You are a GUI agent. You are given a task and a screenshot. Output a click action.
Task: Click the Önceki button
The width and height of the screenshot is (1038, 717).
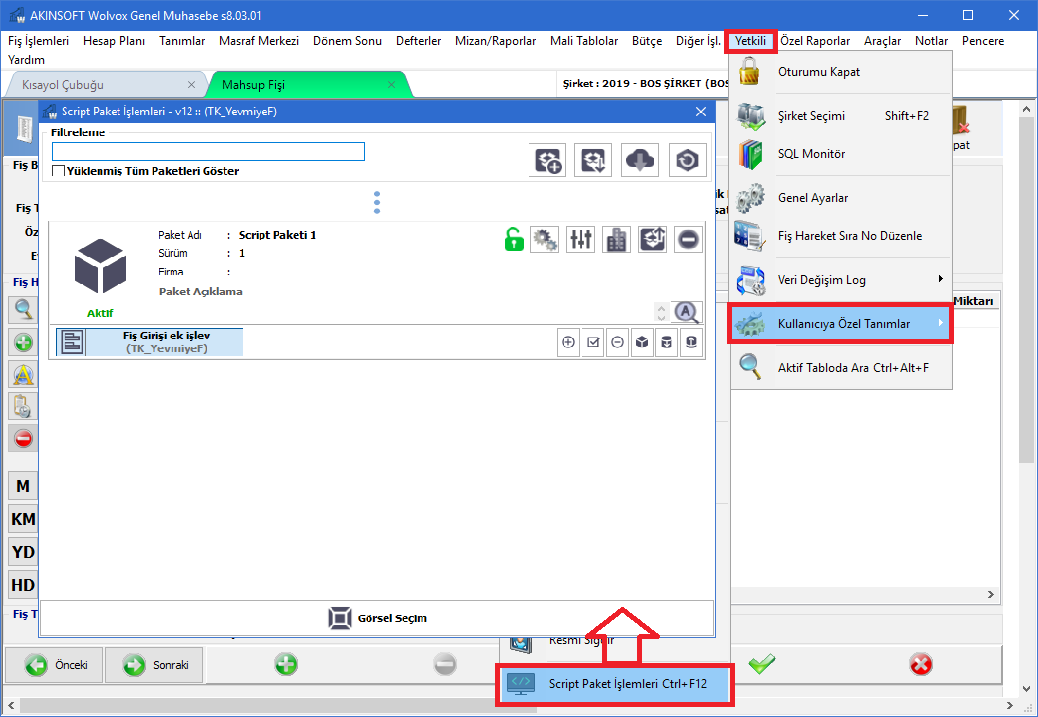point(54,665)
